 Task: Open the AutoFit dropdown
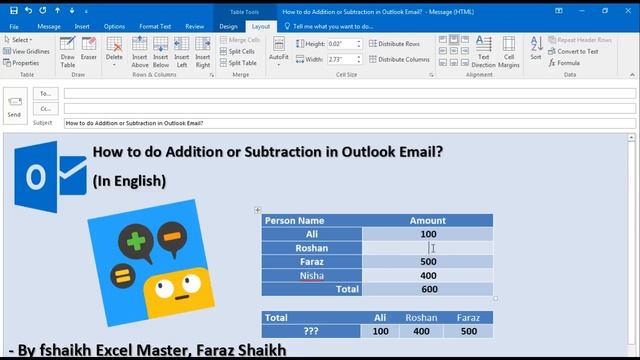279,52
